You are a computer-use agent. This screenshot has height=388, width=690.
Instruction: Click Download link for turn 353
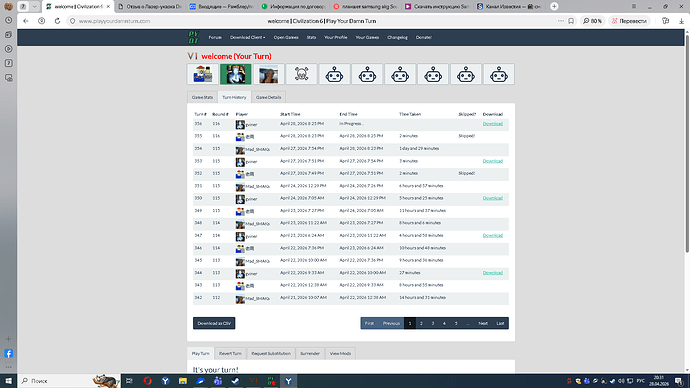(x=492, y=161)
